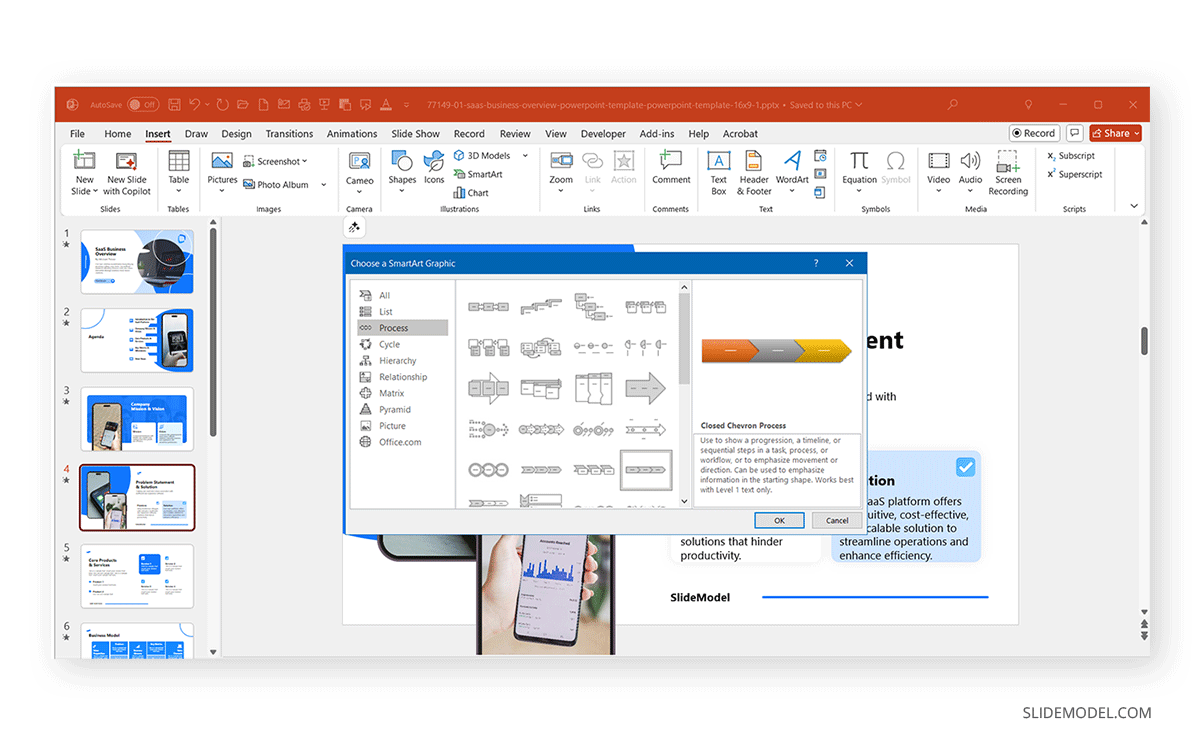
Task: Start a Screen Recording from Media
Action: 1008,172
